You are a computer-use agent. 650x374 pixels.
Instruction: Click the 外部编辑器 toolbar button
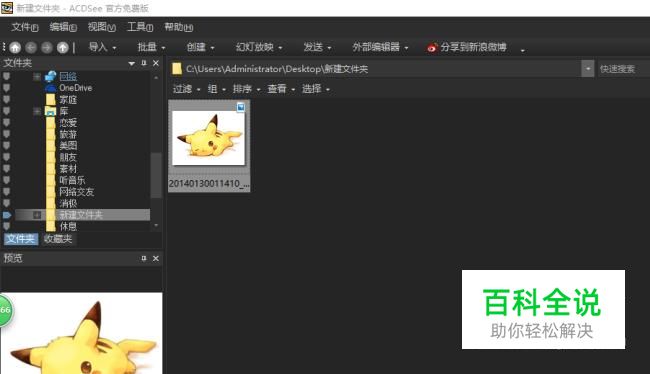pyautogui.click(x=380, y=47)
